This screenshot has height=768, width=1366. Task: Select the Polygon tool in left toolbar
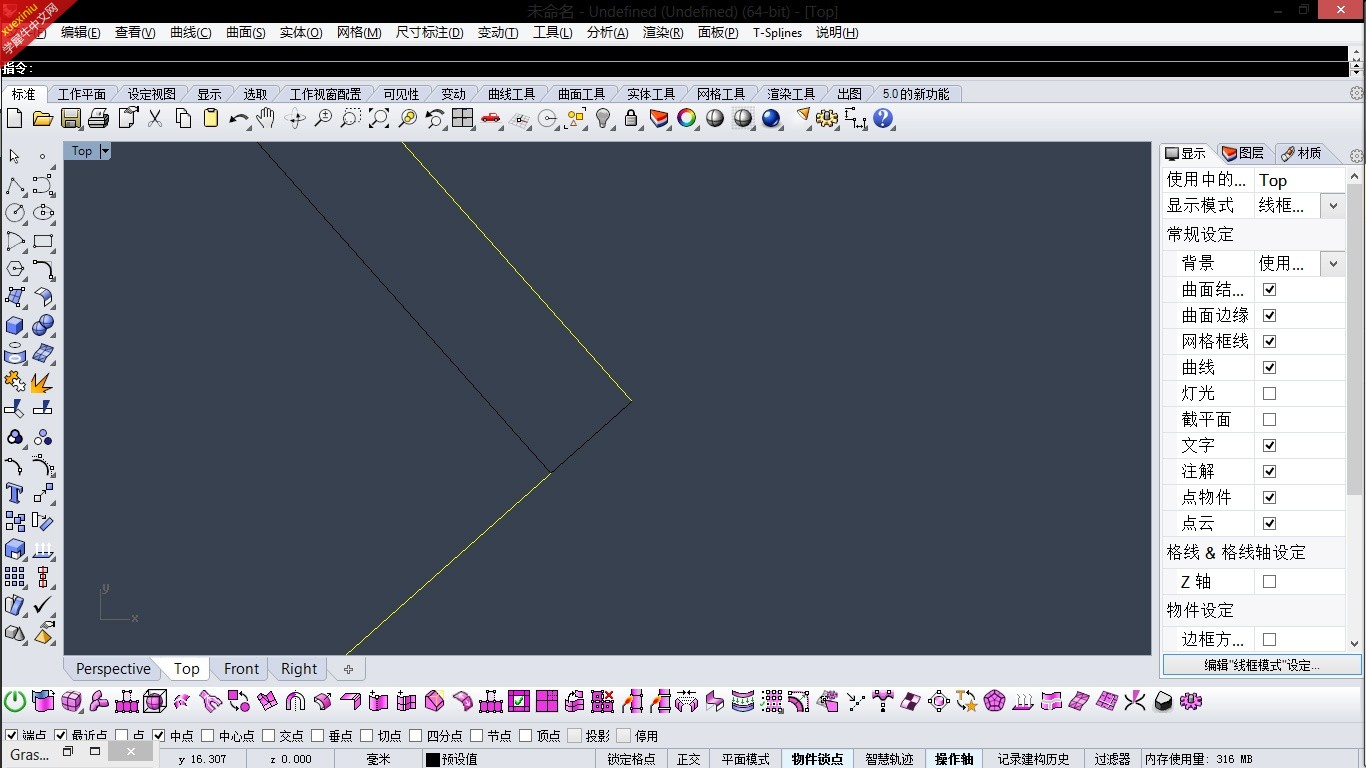click(x=15, y=269)
